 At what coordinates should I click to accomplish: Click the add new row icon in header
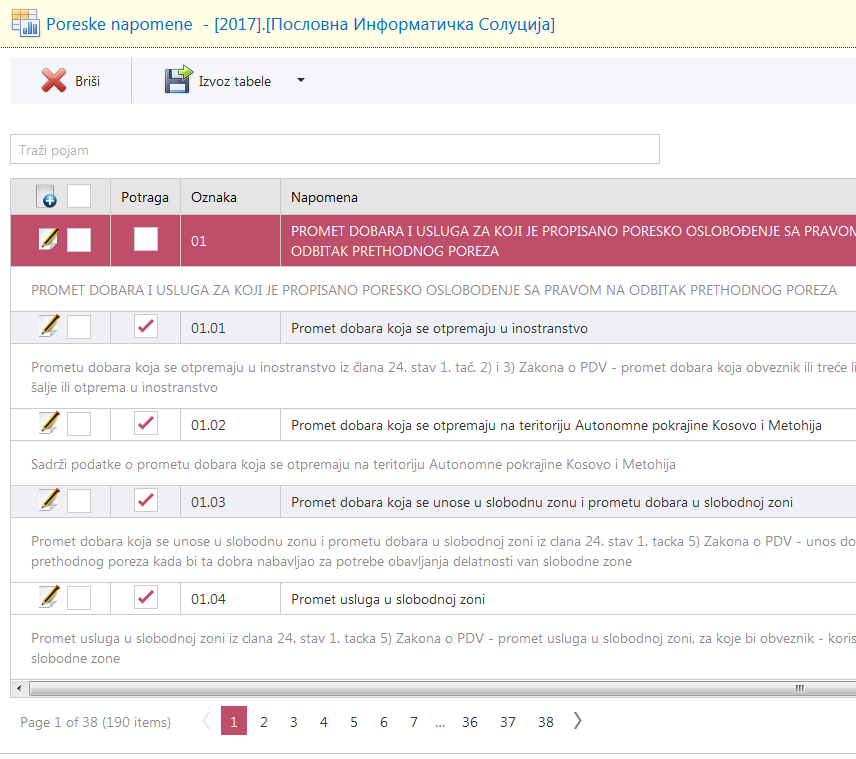(47, 197)
